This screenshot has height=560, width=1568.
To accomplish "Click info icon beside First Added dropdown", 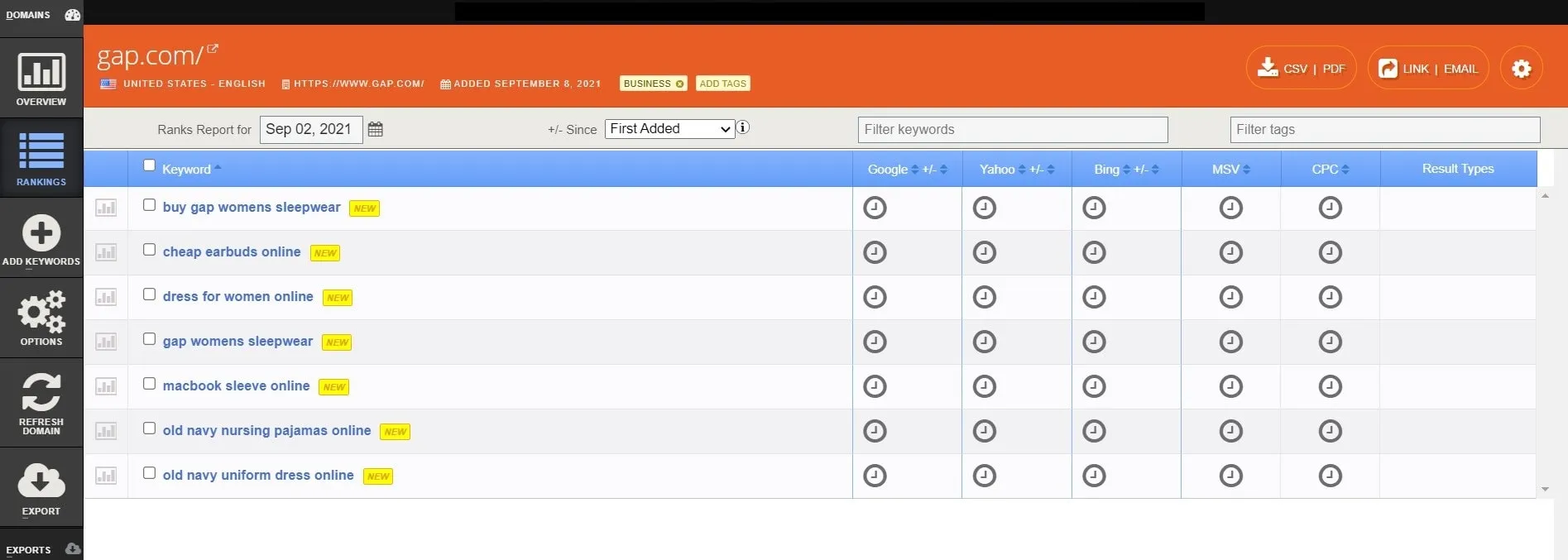I will [743, 127].
